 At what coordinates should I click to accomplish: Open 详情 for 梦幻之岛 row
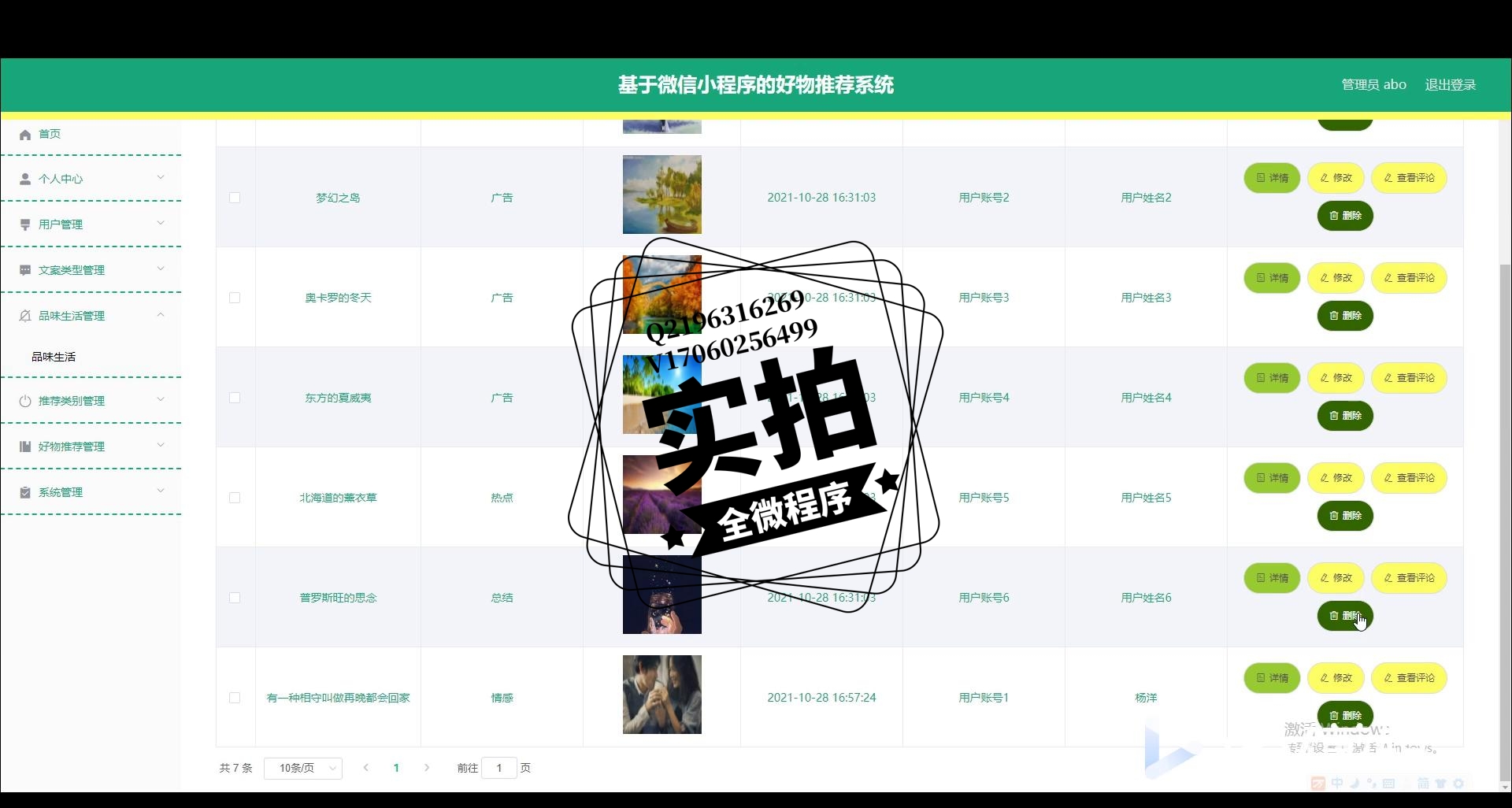pos(1272,178)
